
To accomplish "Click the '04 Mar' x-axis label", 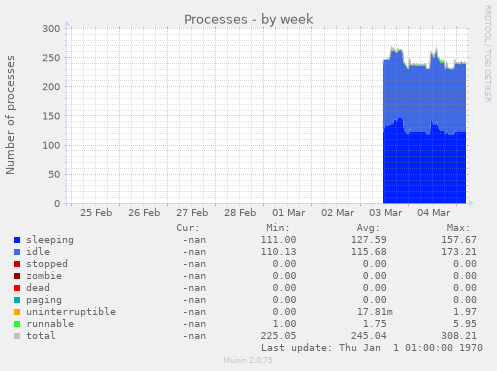I will [x=434, y=213].
